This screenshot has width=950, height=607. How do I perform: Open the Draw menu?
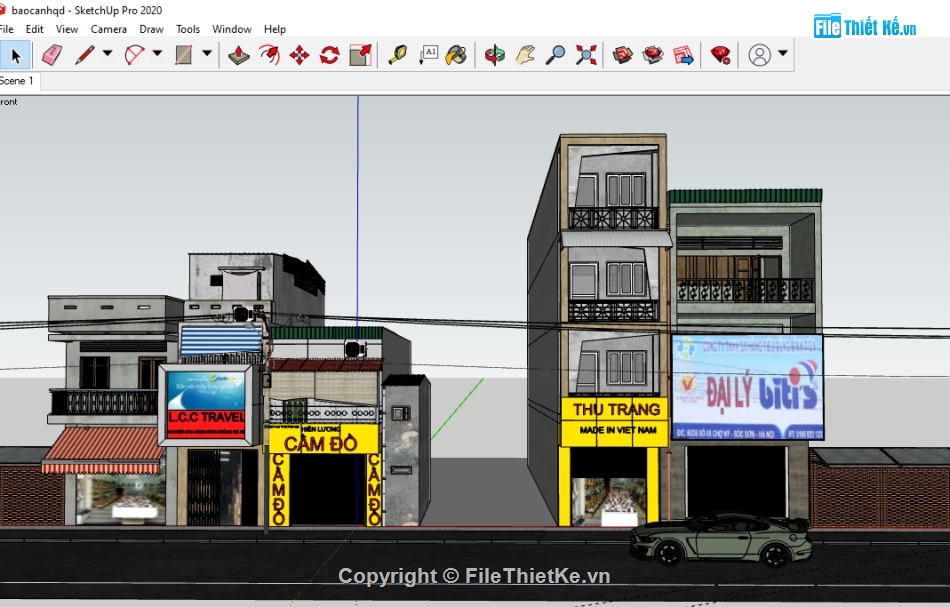(x=151, y=29)
